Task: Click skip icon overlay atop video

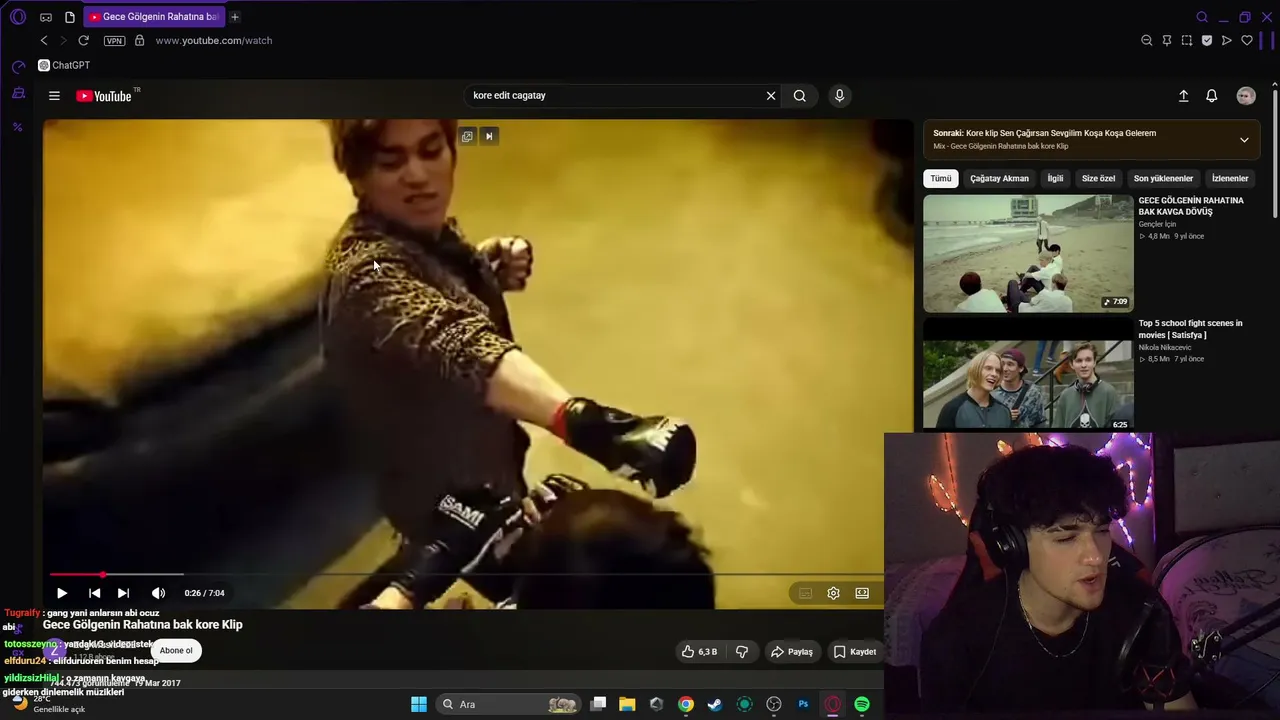Action: coord(489,136)
